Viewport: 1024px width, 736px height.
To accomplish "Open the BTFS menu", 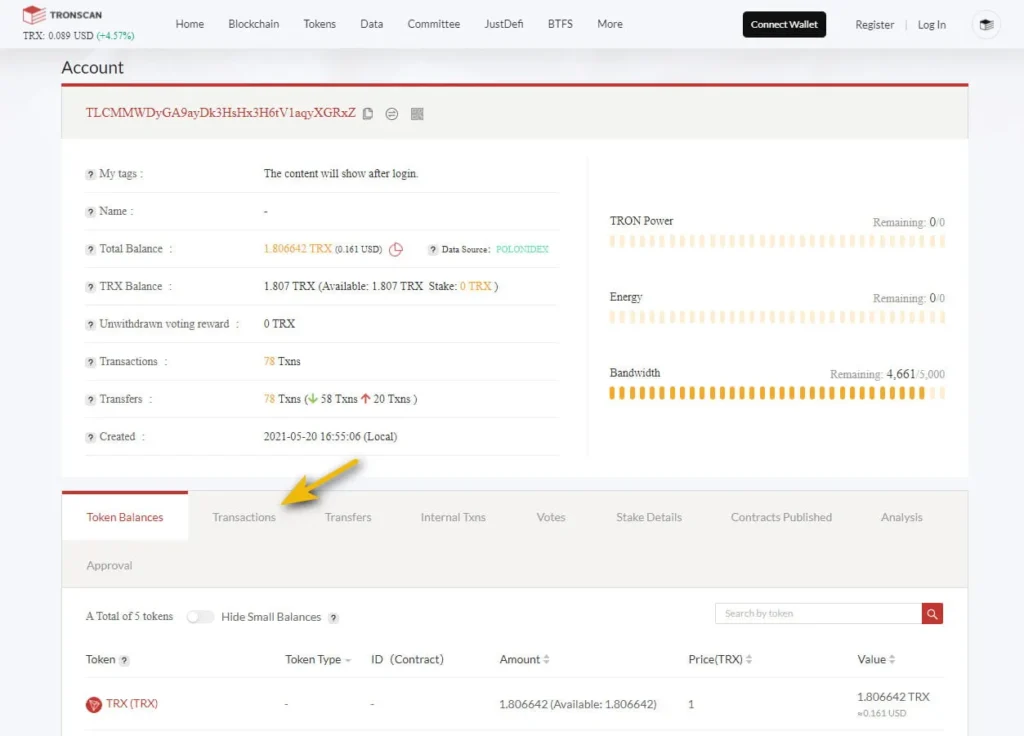I will click(560, 24).
